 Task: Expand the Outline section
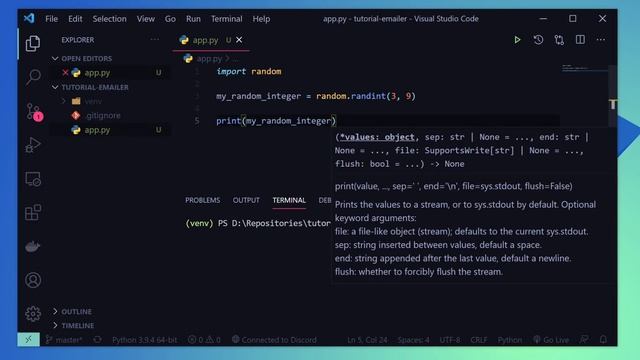click(76, 311)
